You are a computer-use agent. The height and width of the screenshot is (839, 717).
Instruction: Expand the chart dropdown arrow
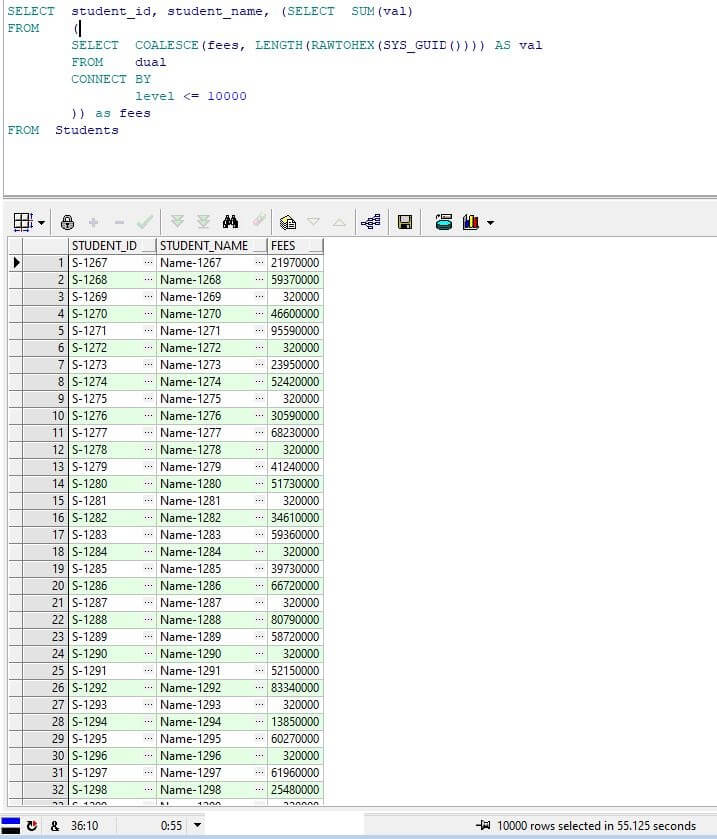(490, 222)
